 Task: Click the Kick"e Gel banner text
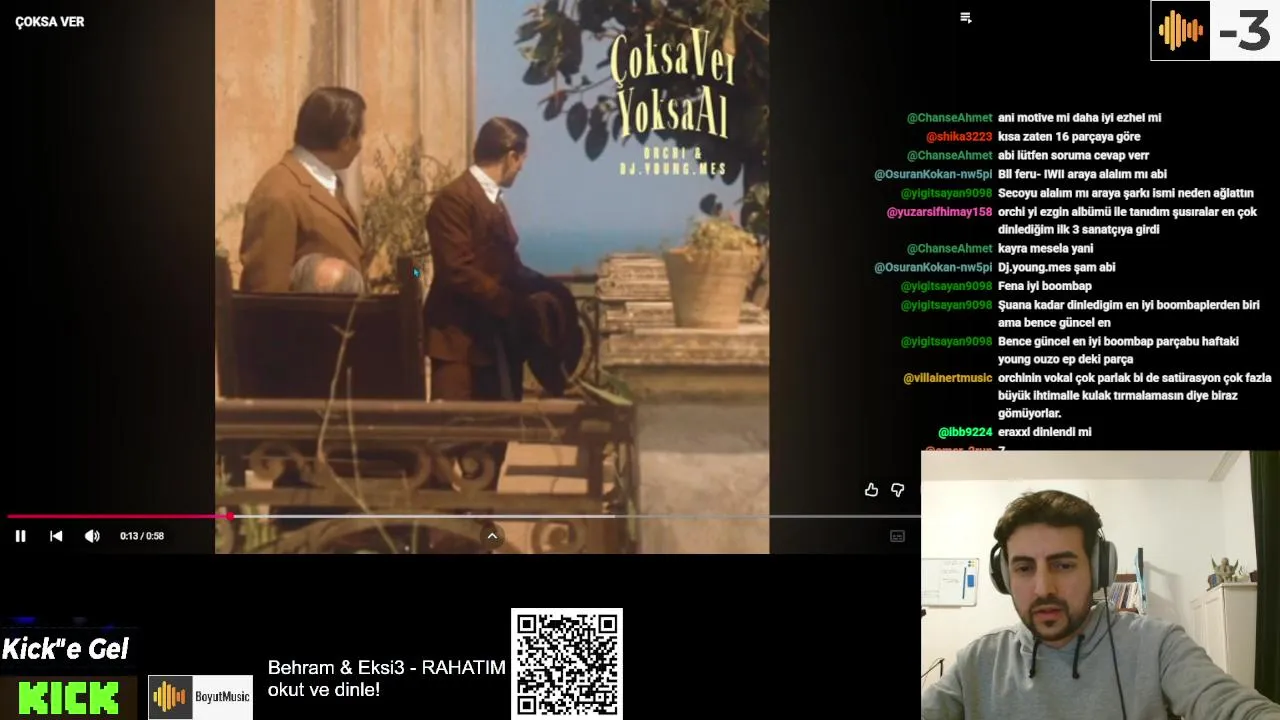point(65,649)
